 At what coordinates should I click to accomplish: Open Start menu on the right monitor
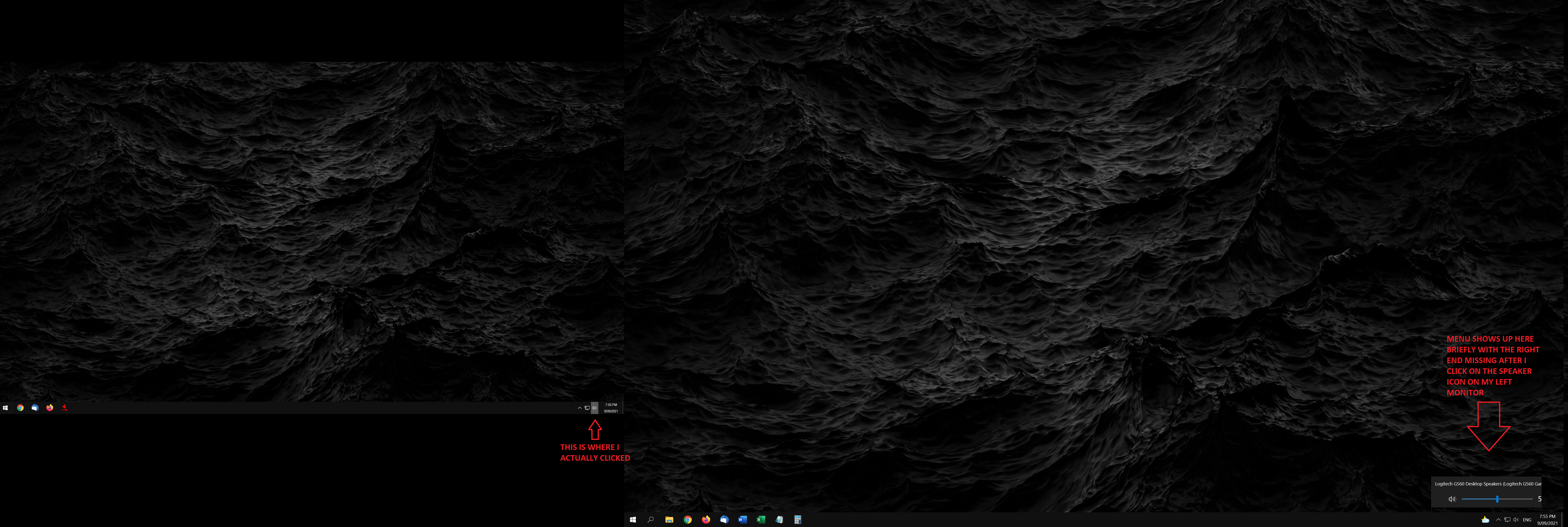pos(632,520)
